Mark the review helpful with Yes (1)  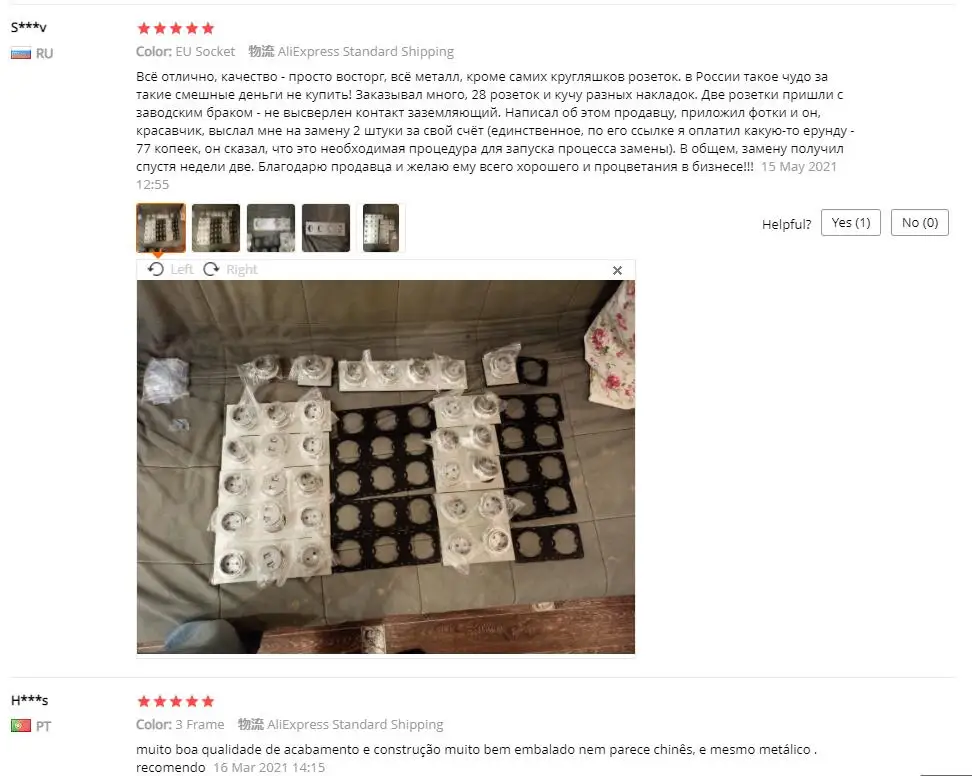pos(850,223)
